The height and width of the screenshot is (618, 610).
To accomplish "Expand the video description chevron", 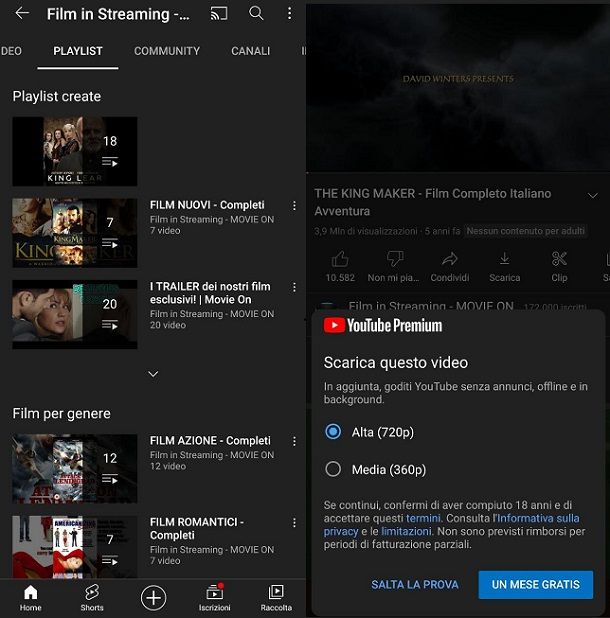I will click(593, 195).
